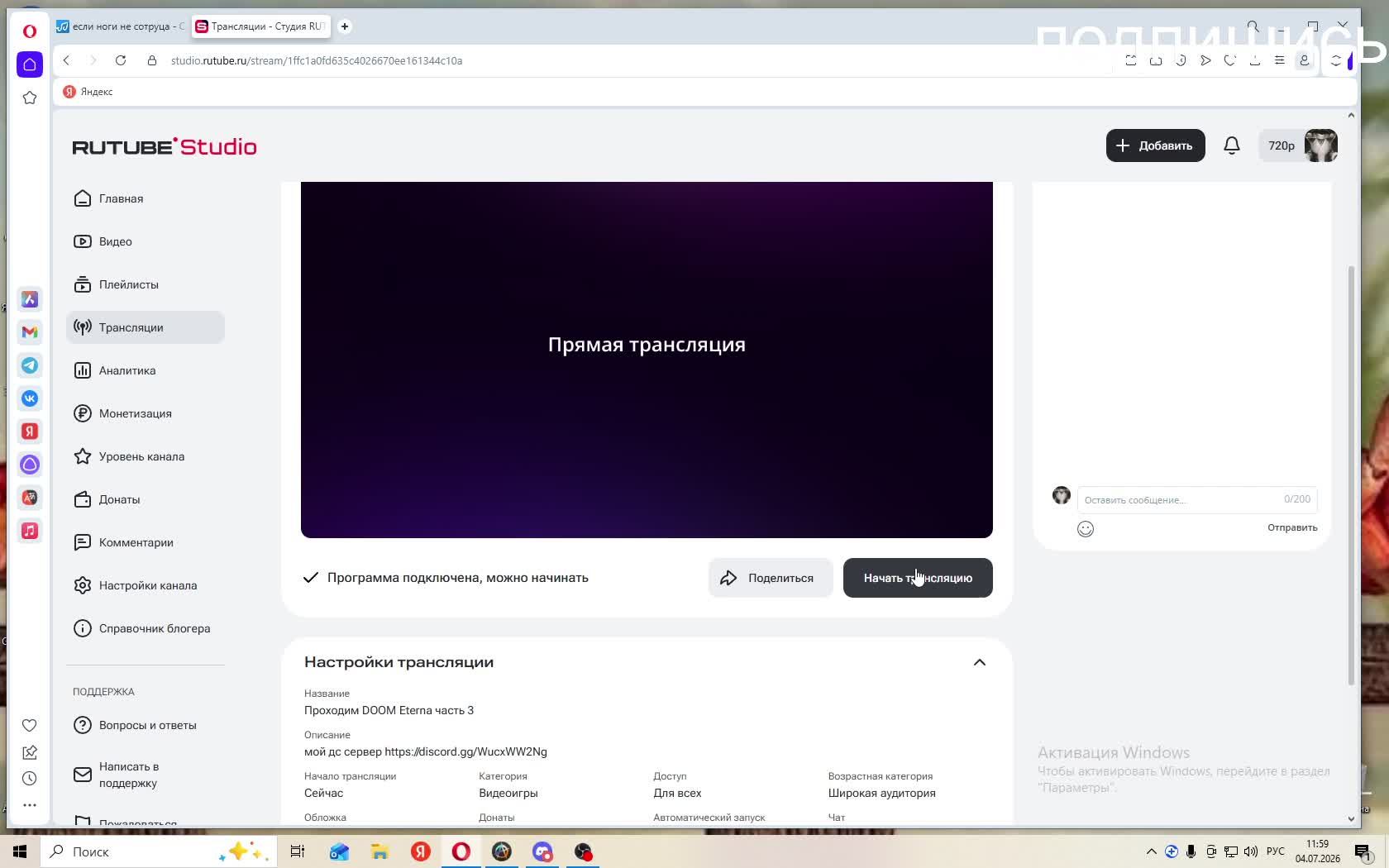The height and width of the screenshot is (868, 1389).
Task: Reload the page
Action: tap(121, 60)
